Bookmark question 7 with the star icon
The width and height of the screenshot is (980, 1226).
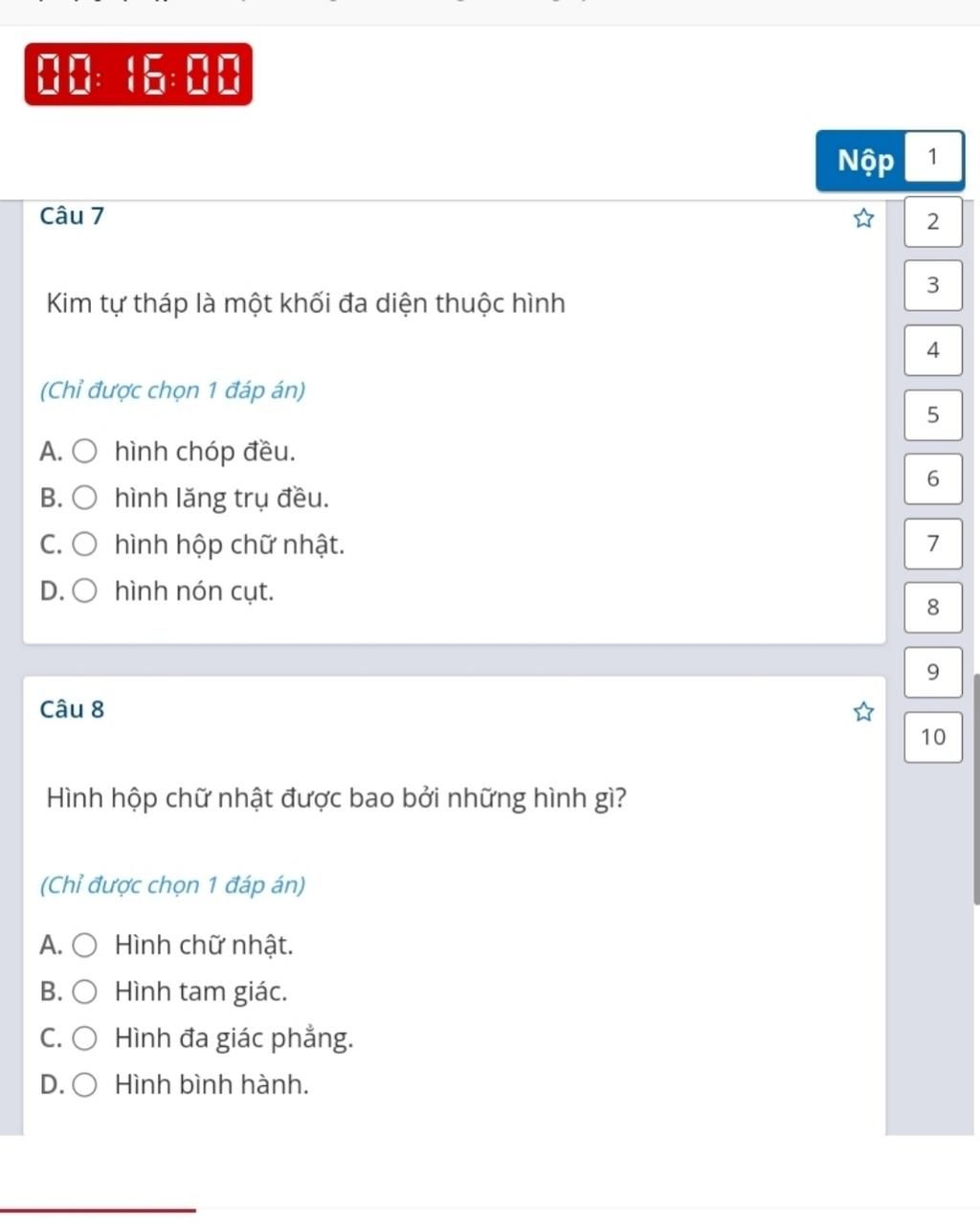click(x=863, y=219)
